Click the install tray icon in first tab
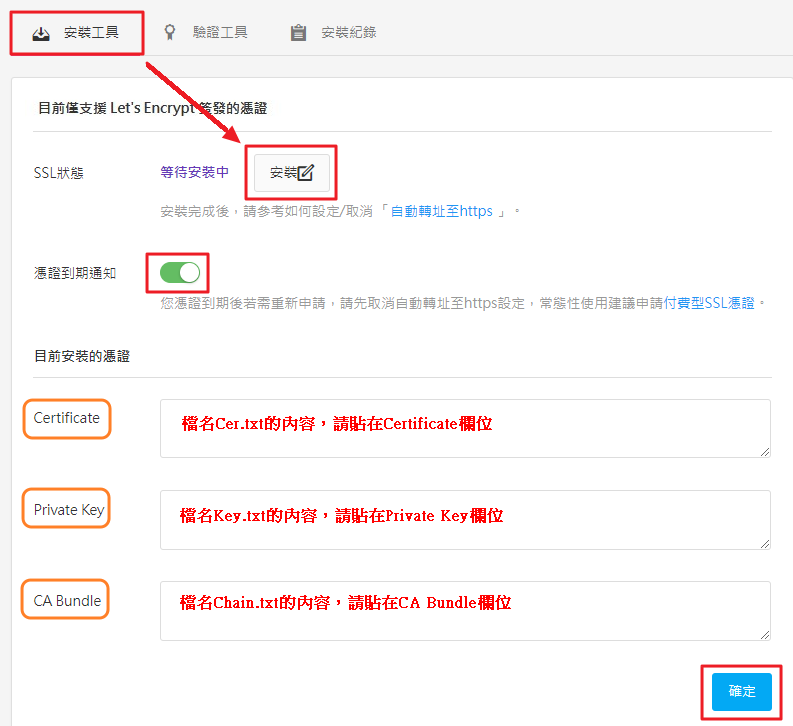Screen dimensions: 793x726 pyautogui.click(x=41, y=33)
